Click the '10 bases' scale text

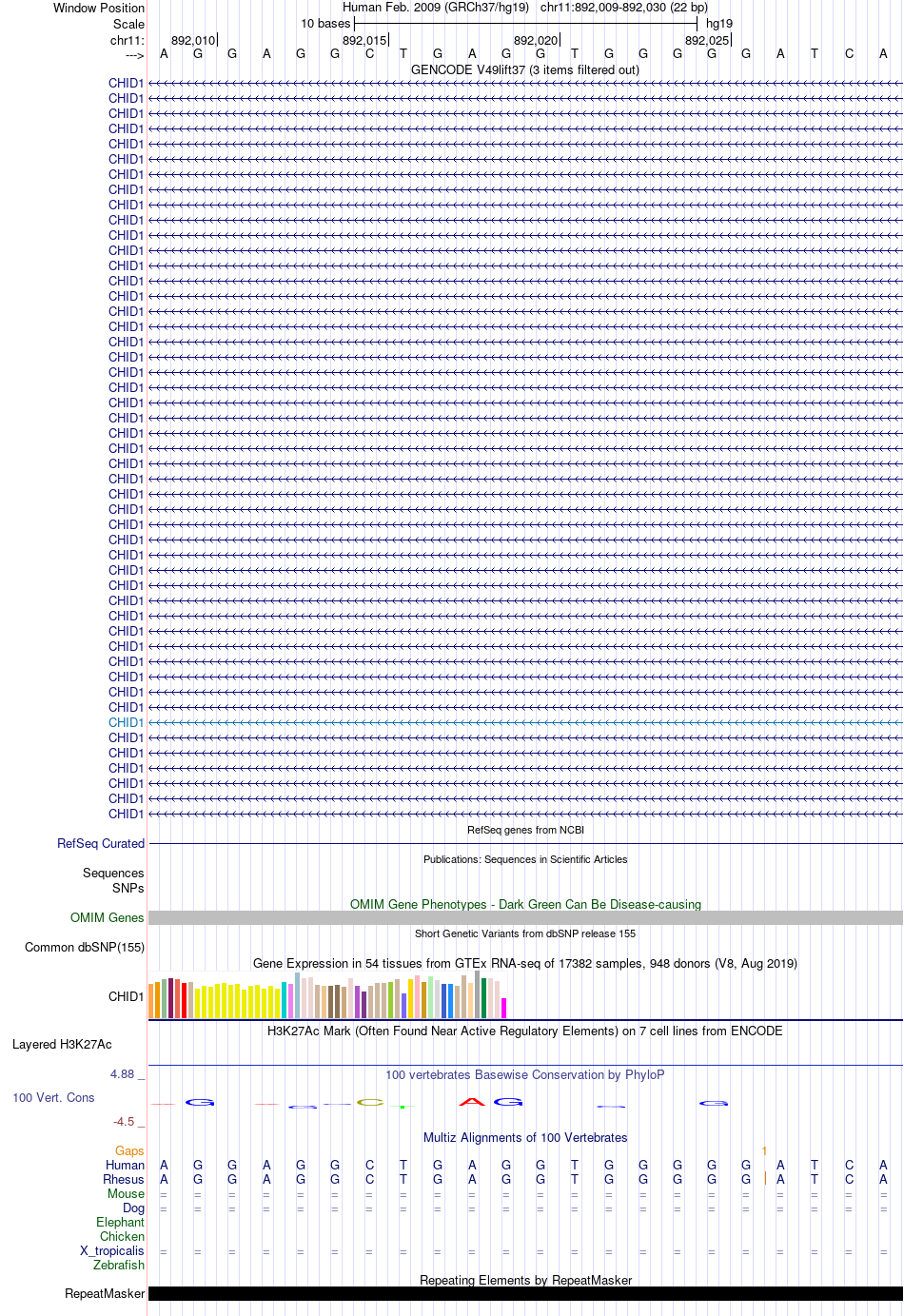point(325,23)
